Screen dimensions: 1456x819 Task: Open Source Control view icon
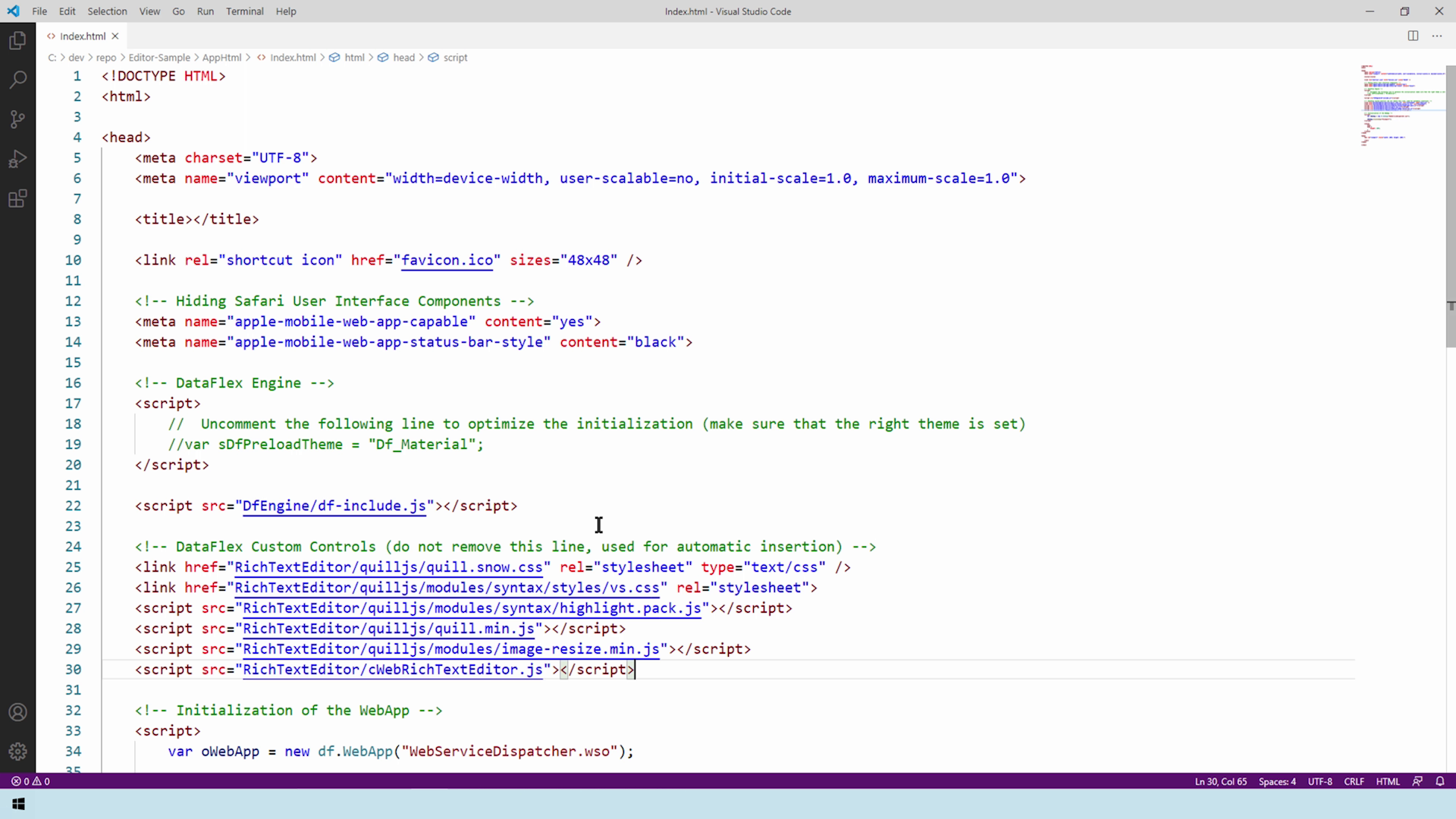click(17, 119)
